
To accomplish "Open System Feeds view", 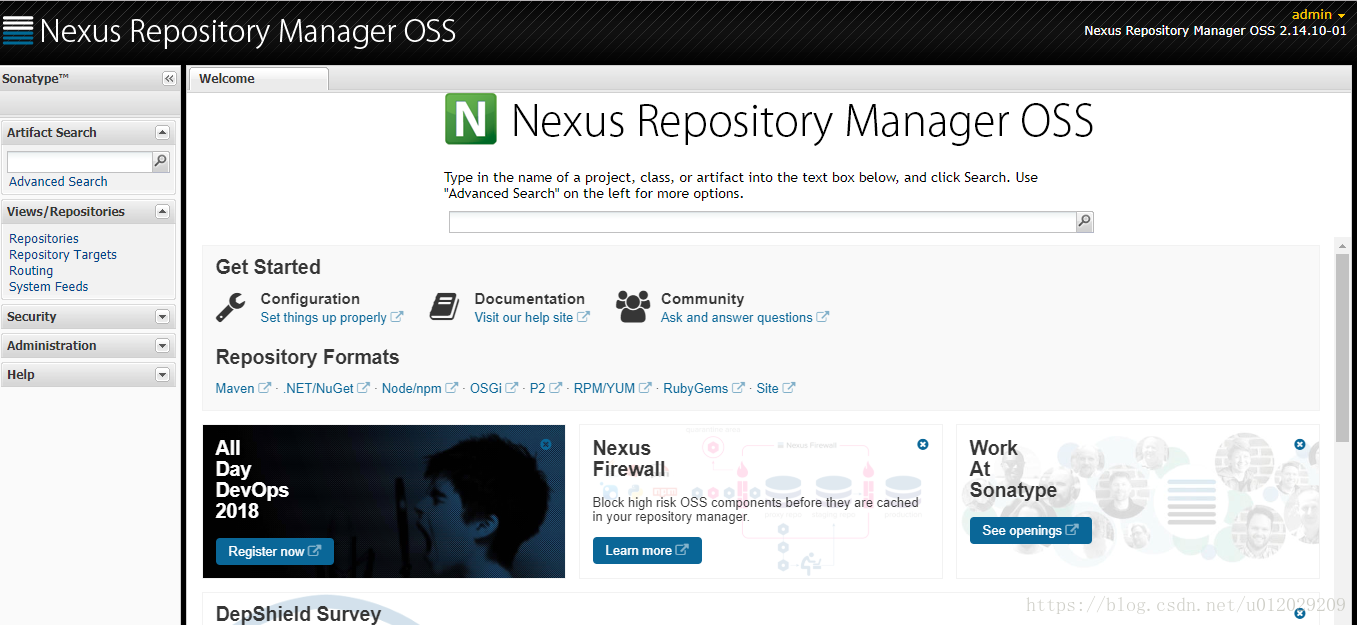I will point(49,287).
